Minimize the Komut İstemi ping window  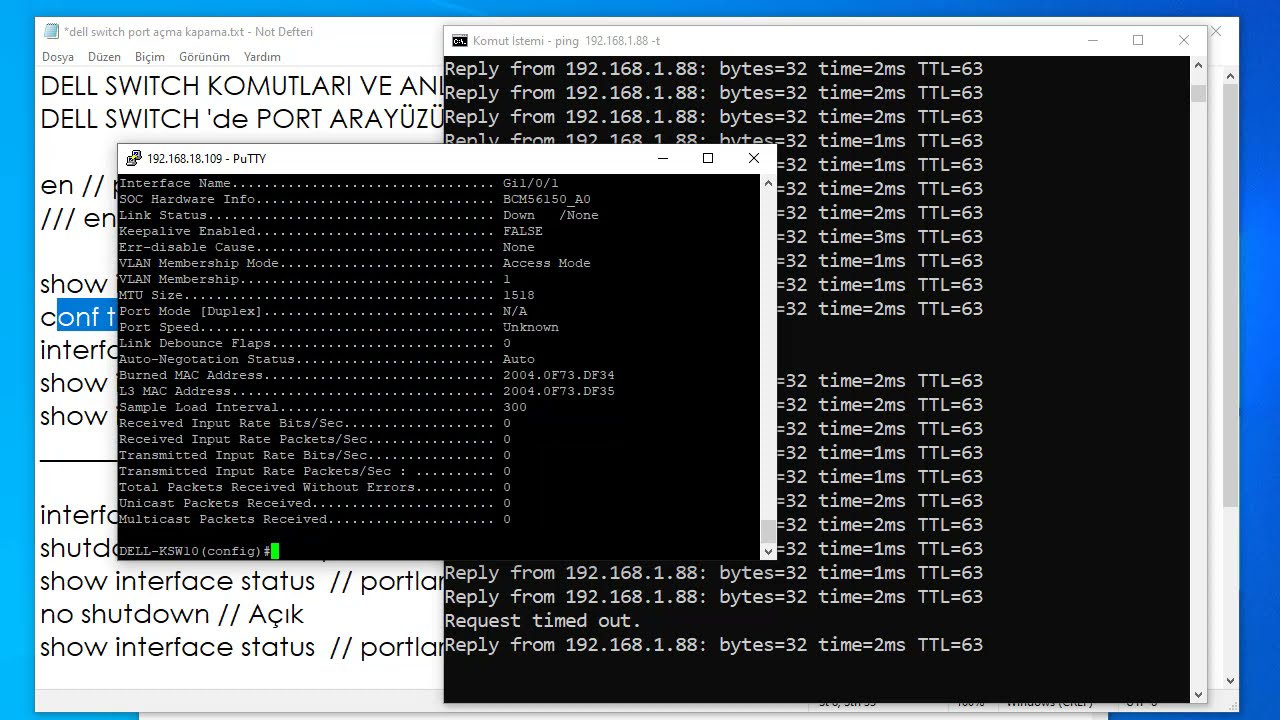coord(1092,41)
